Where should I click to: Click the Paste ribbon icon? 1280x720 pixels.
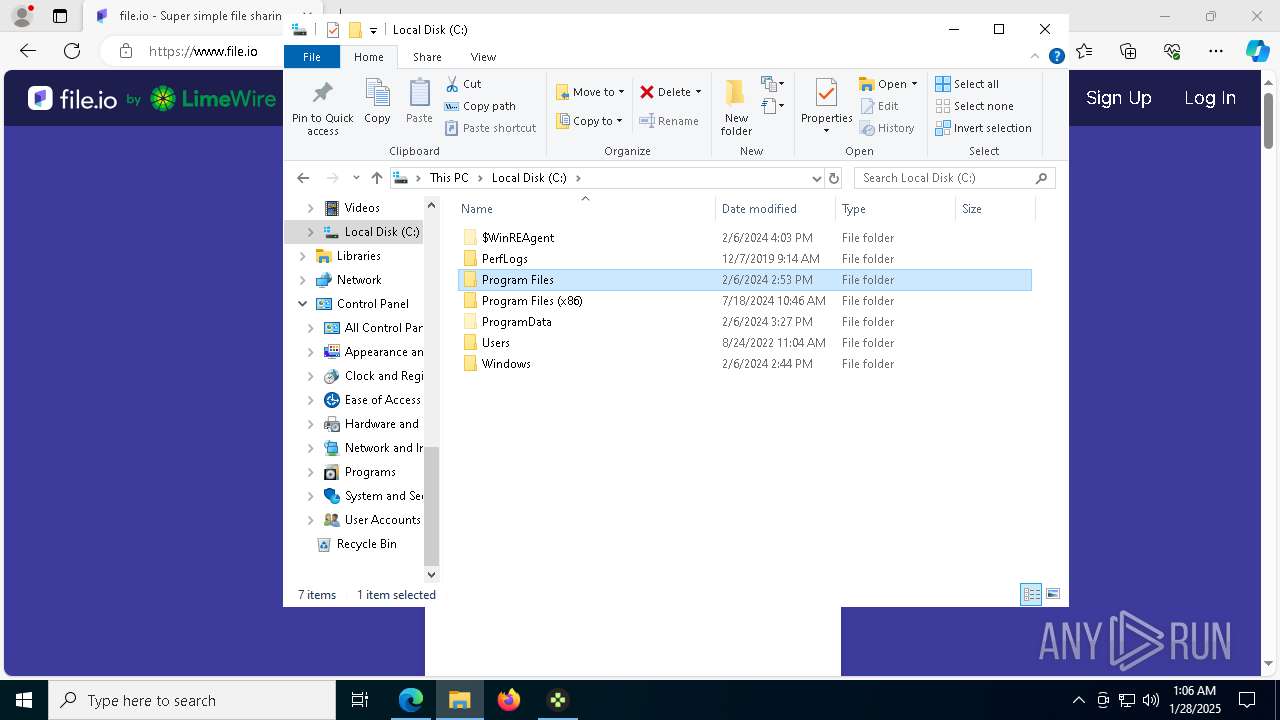419,101
